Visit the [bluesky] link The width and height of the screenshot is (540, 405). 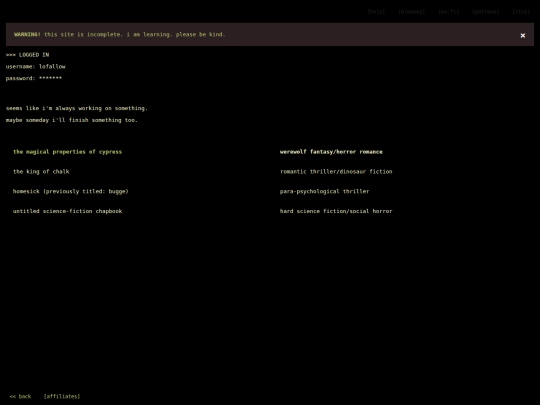(411, 12)
